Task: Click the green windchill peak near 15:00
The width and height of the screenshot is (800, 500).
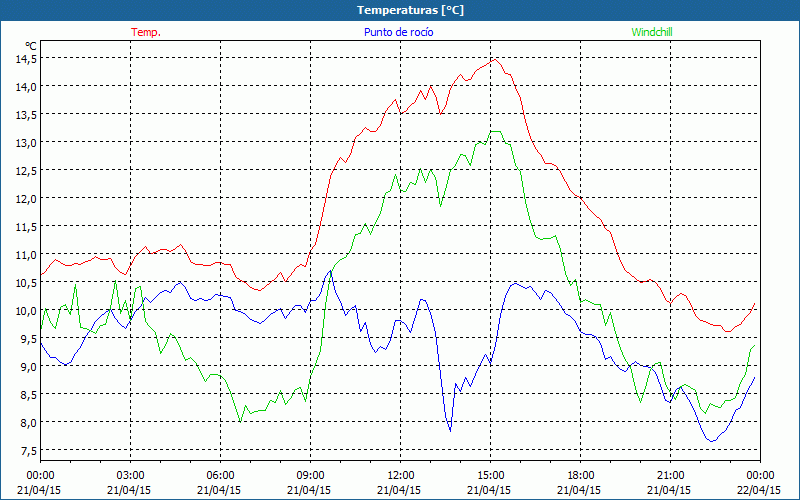Action: point(495,132)
